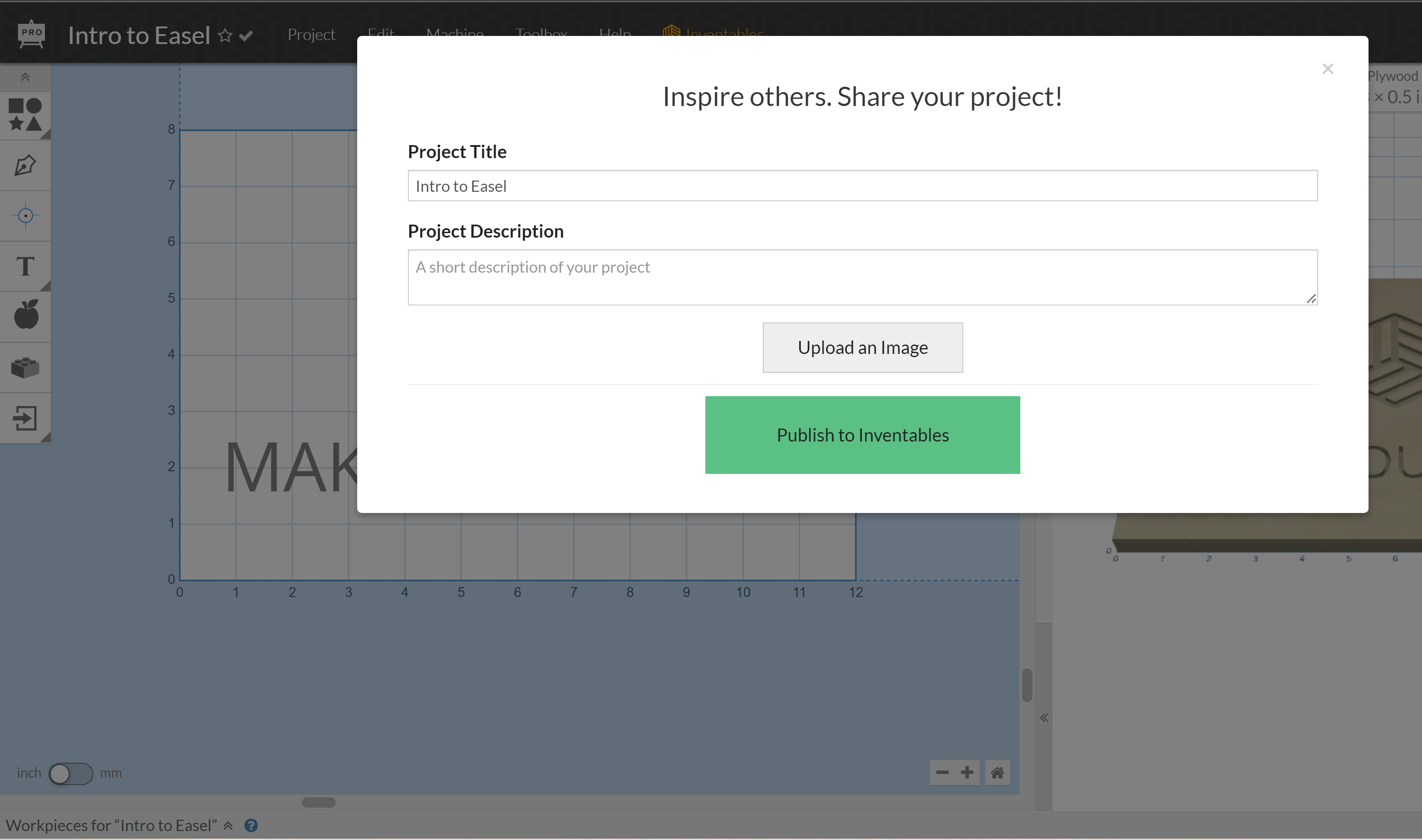Open the Apps brick icon
The width and height of the screenshot is (1422, 840).
[x=26, y=367]
